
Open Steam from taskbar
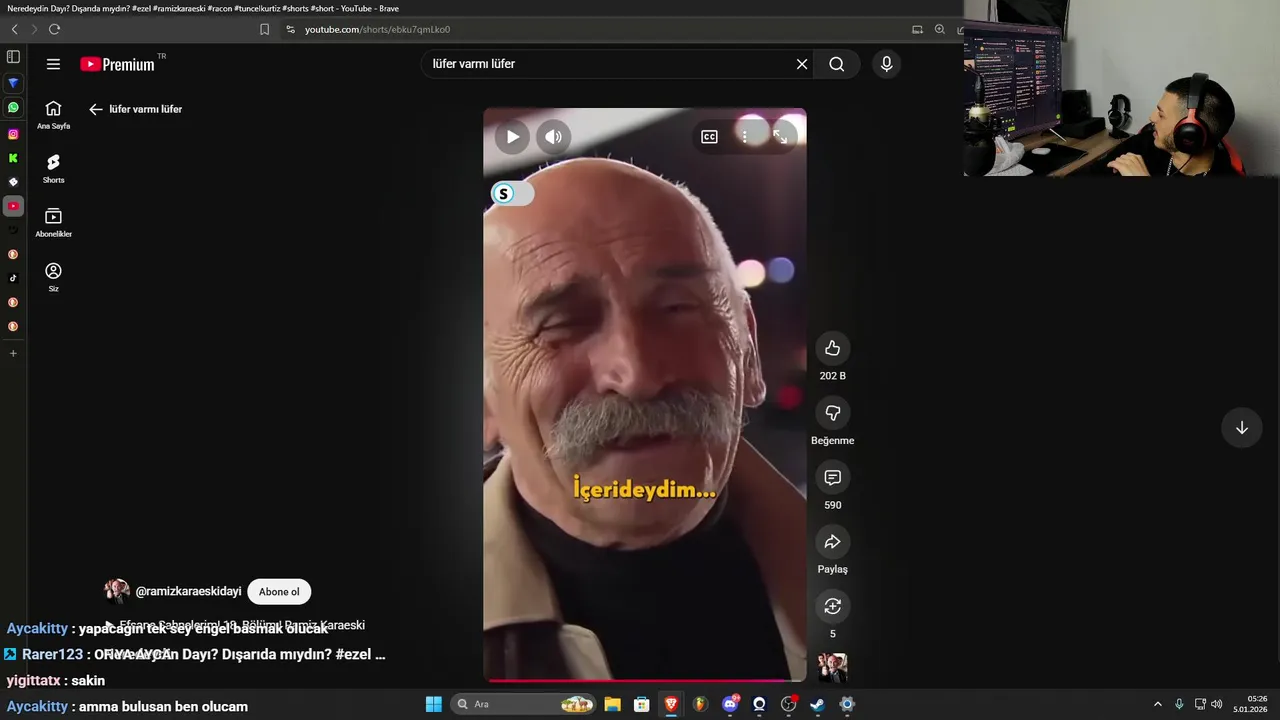pyautogui.click(x=817, y=704)
